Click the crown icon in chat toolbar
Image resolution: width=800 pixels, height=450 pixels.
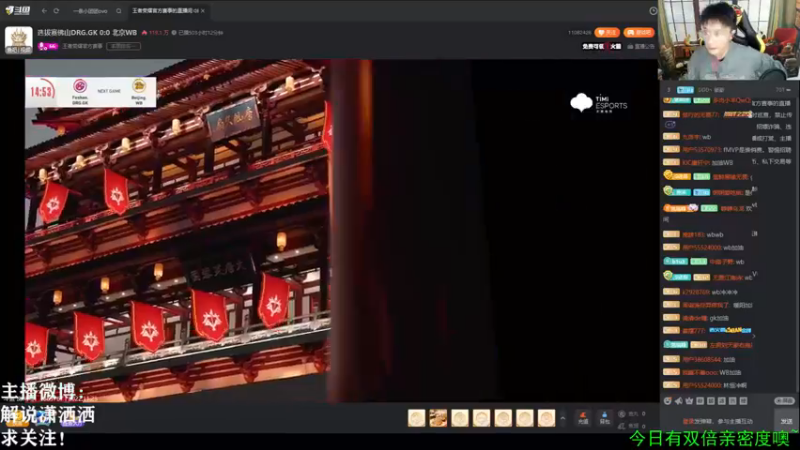[x=689, y=401]
